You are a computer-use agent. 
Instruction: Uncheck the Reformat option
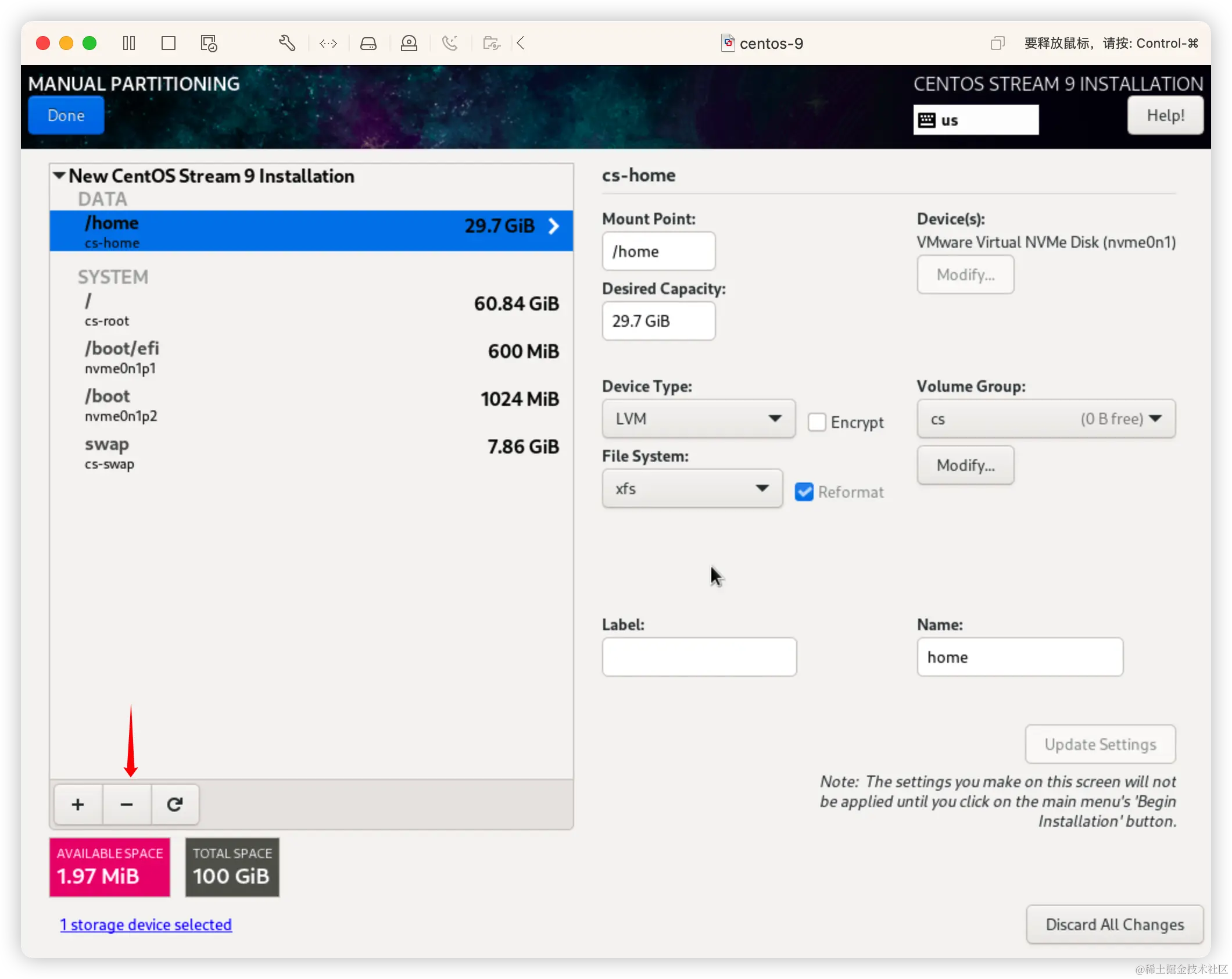(804, 491)
